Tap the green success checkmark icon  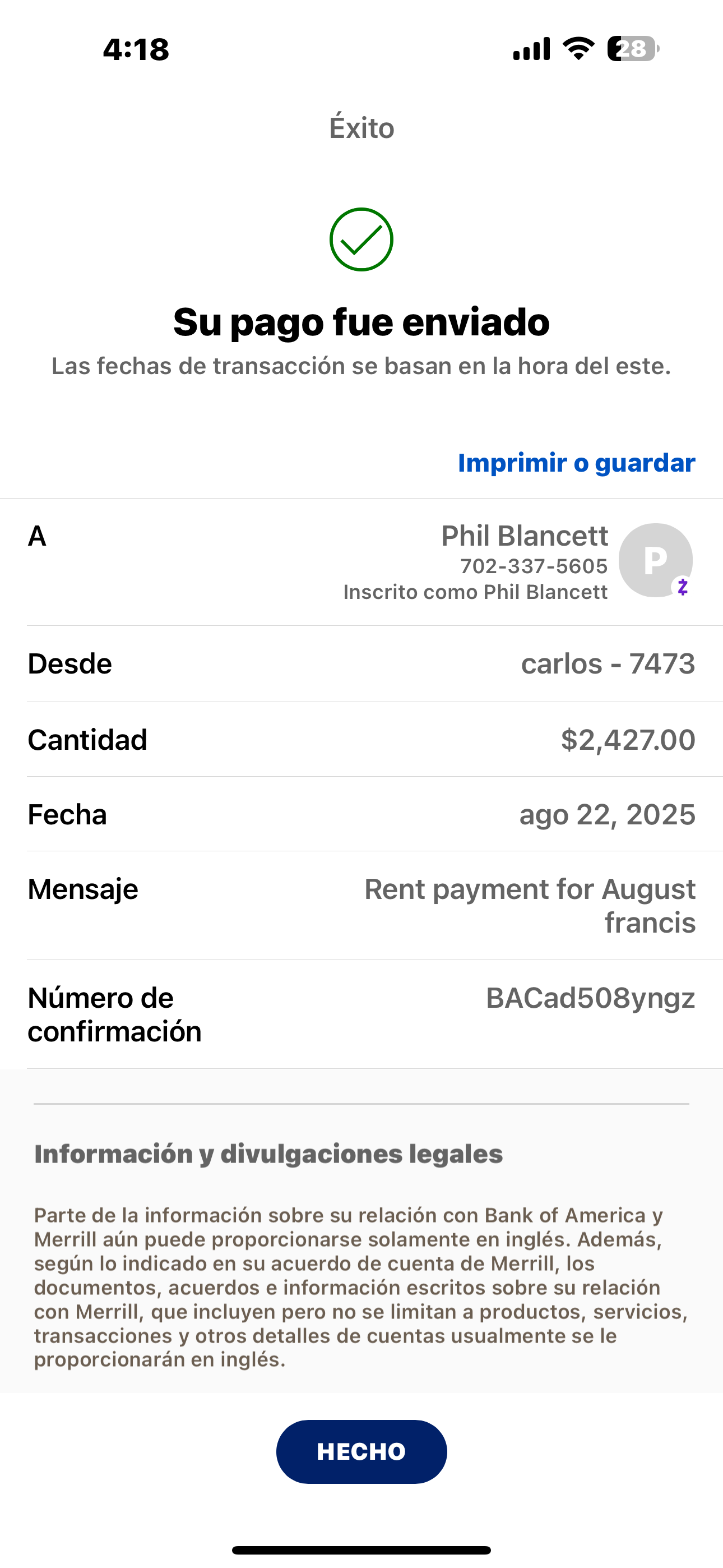(x=361, y=239)
